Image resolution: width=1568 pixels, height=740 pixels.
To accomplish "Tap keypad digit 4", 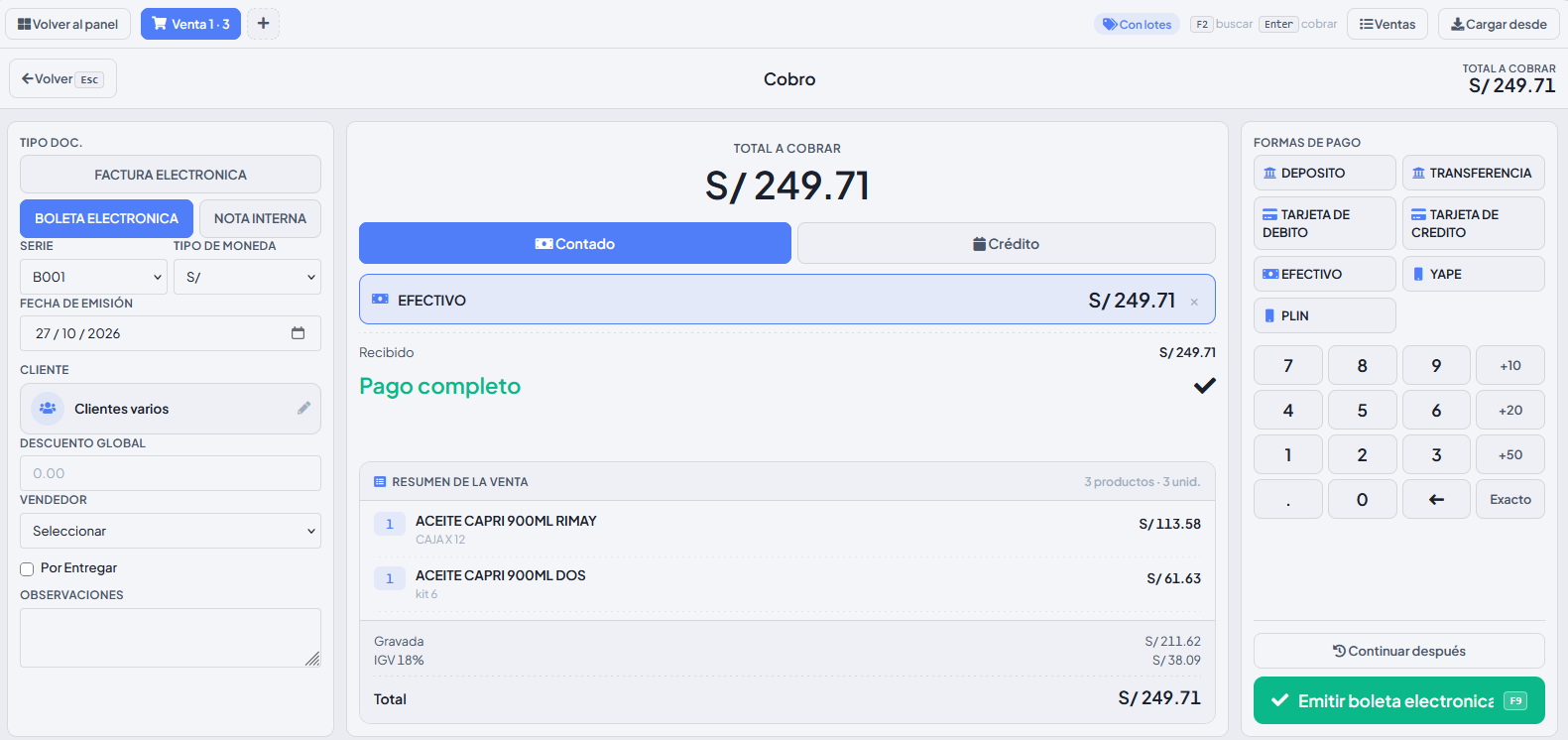I will [1288, 410].
